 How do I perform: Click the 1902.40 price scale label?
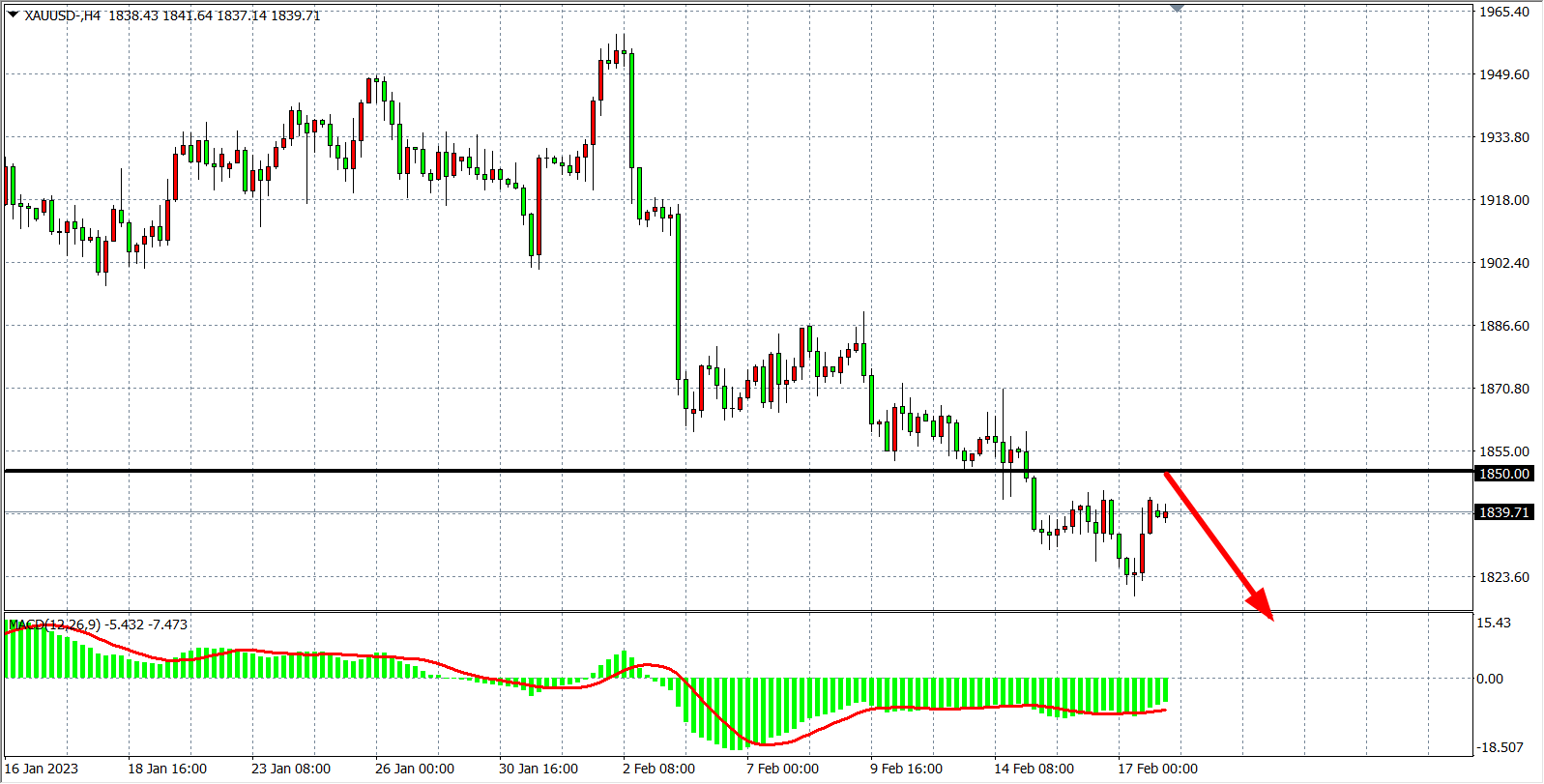coord(1504,263)
